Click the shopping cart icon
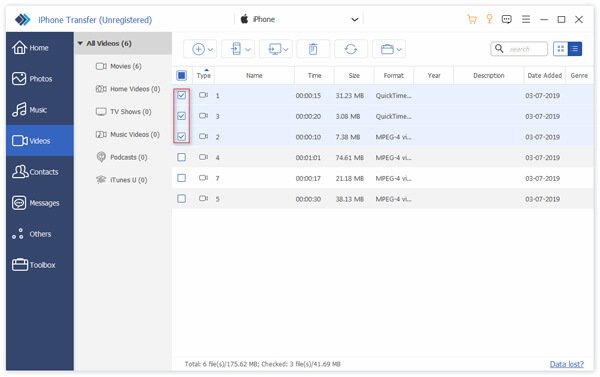 tap(472, 19)
